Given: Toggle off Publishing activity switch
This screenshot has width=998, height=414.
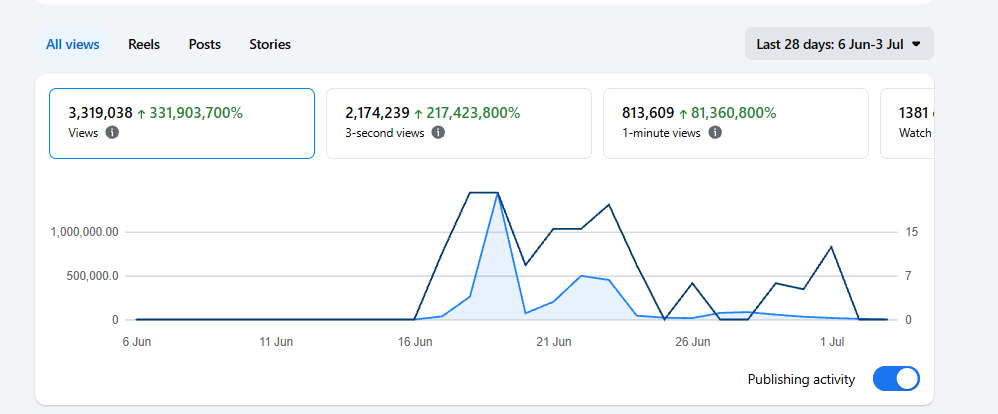Looking at the screenshot, I should (x=896, y=379).
